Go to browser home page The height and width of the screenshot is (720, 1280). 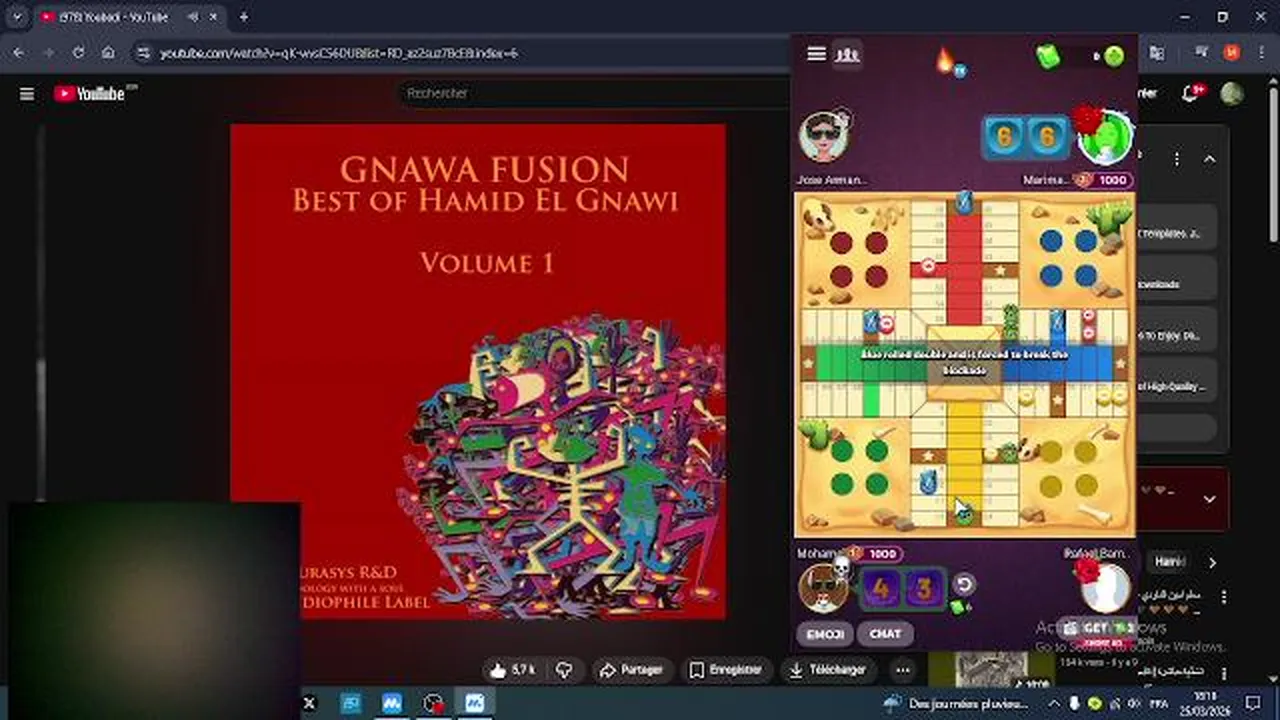(x=108, y=53)
